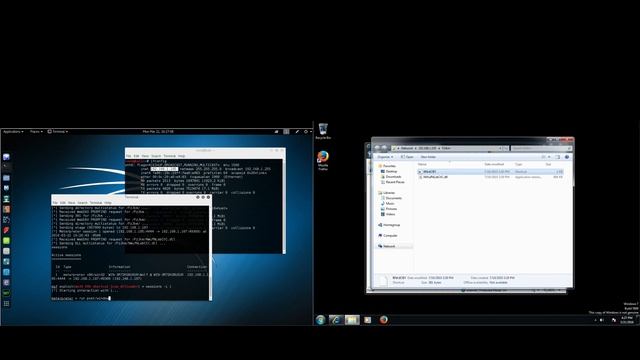Select Desktop under Favorites
Image resolution: width=640 pixels, height=360 pixels.
[x=388, y=171]
